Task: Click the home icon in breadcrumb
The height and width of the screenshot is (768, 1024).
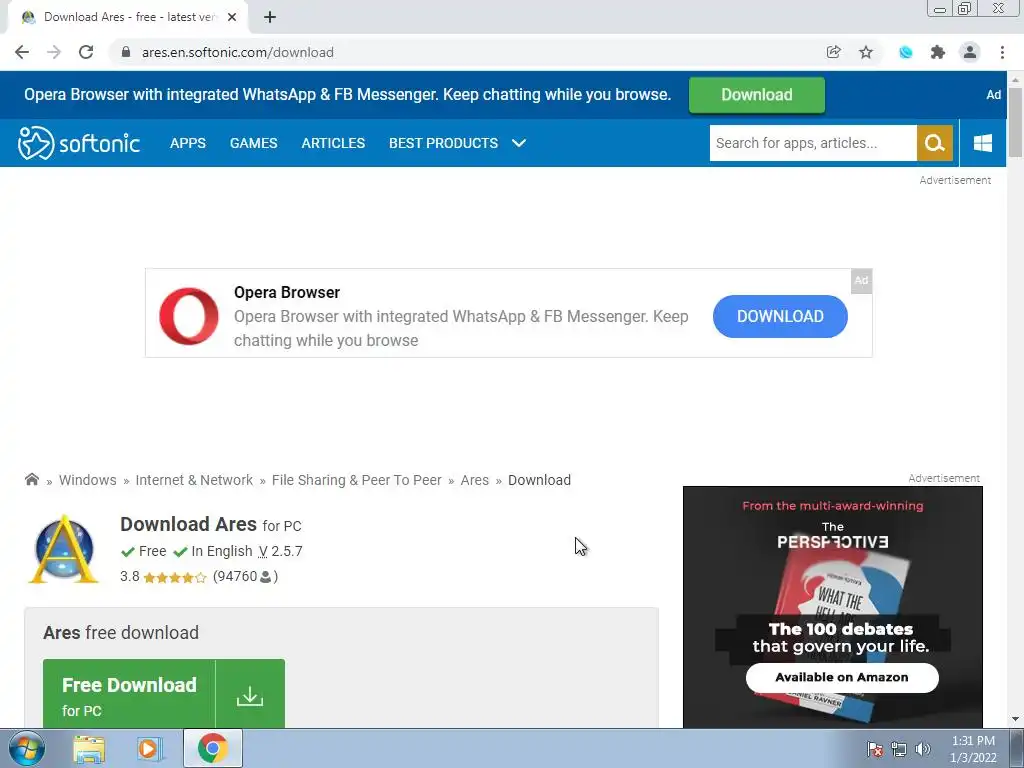Action: coord(31,479)
